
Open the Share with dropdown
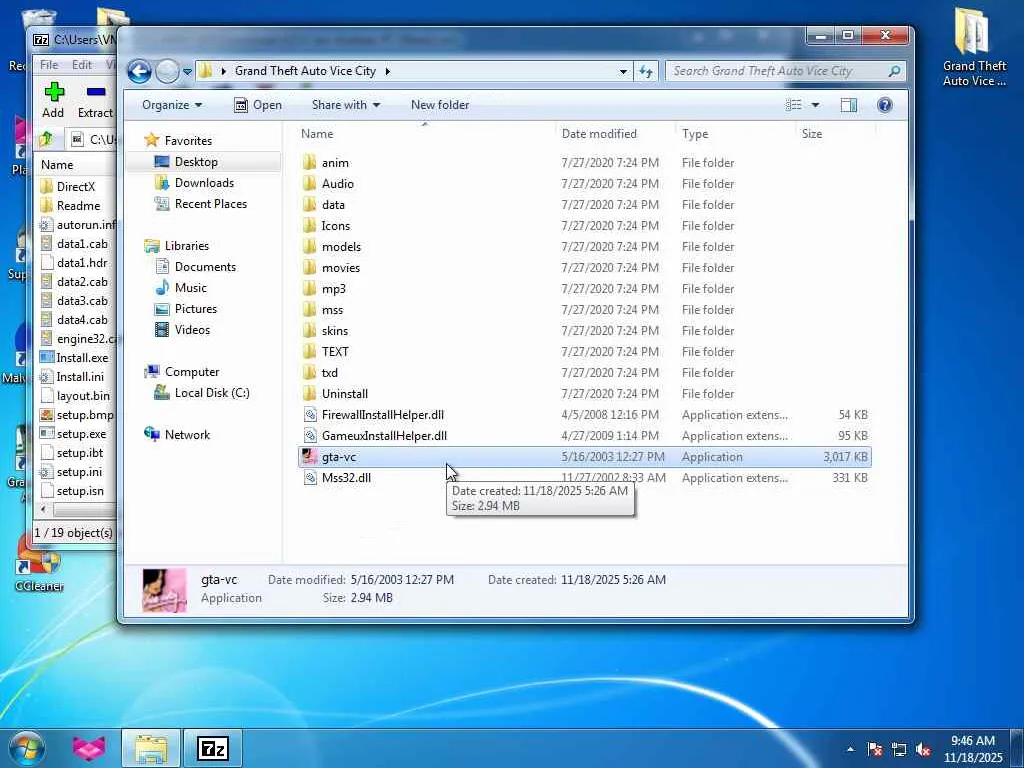[x=345, y=105]
